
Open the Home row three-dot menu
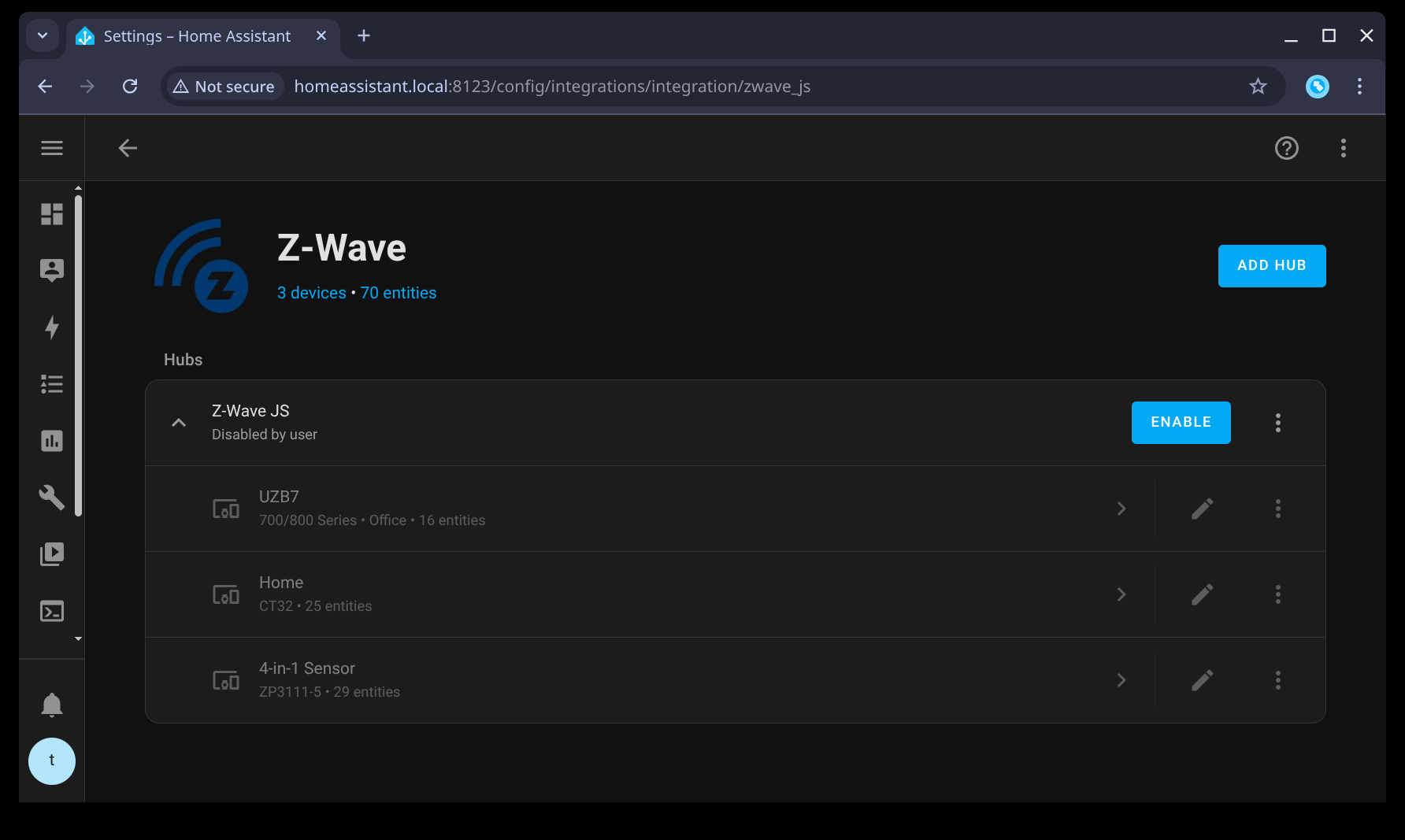tap(1278, 594)
